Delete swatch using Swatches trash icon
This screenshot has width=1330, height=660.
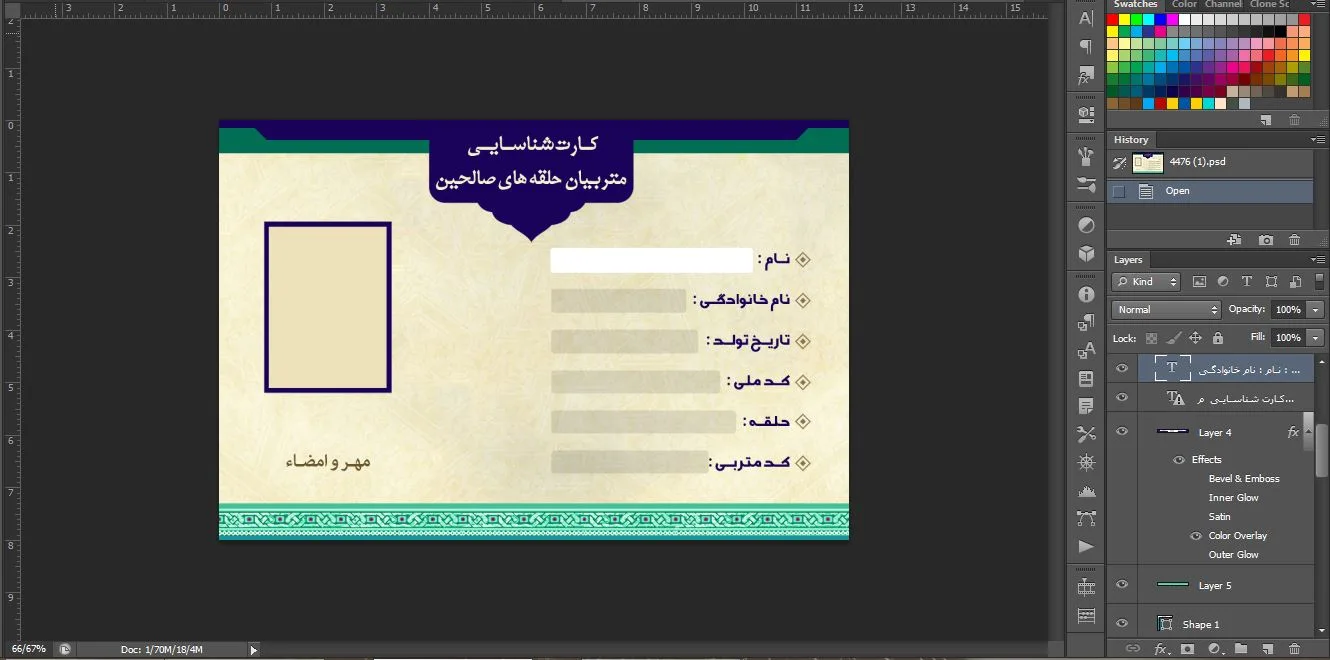1295,120
